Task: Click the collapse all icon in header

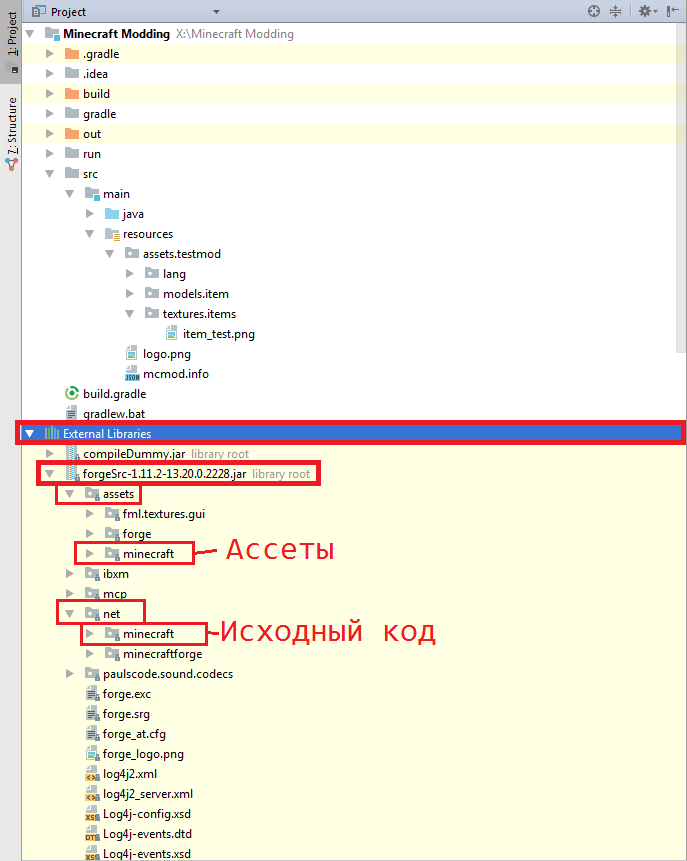Action: (x=616, y=11)
